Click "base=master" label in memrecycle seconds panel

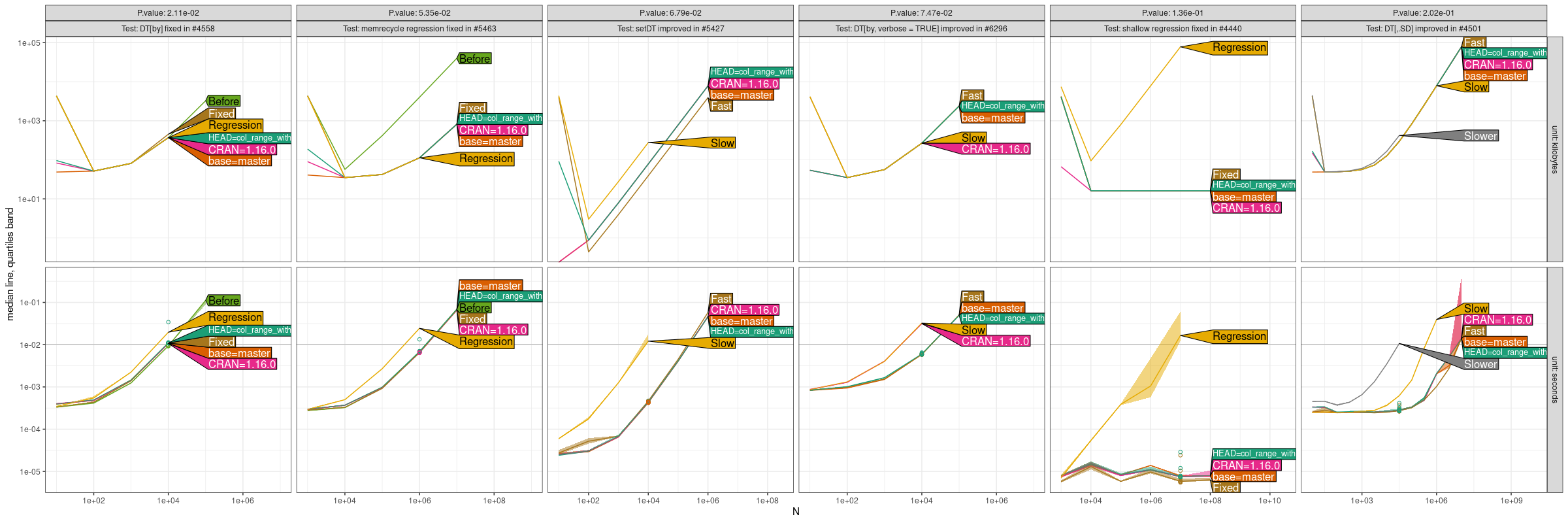(490, 286)
